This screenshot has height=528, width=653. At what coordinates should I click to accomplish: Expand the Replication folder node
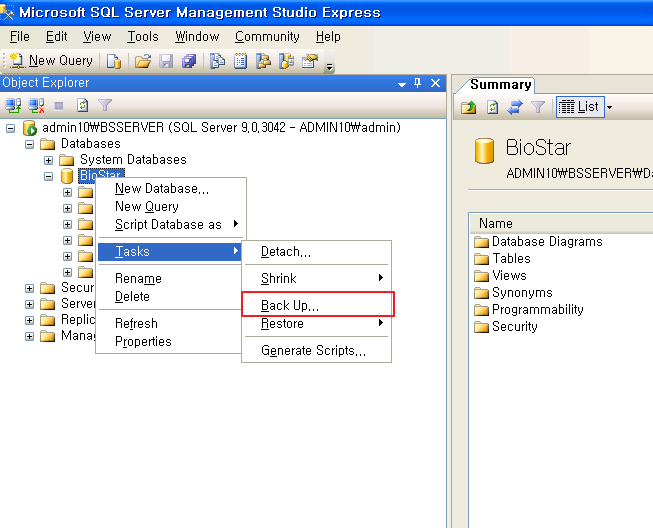(30, 320)
